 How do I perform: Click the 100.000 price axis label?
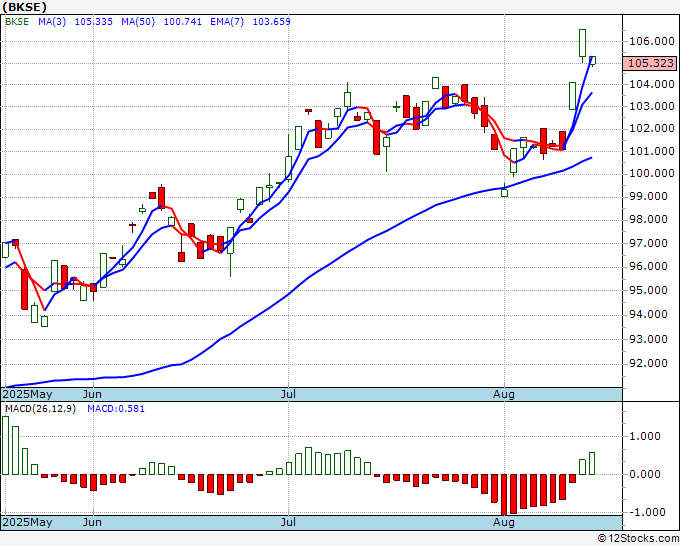pyautogui.click(x=651, y=173)
